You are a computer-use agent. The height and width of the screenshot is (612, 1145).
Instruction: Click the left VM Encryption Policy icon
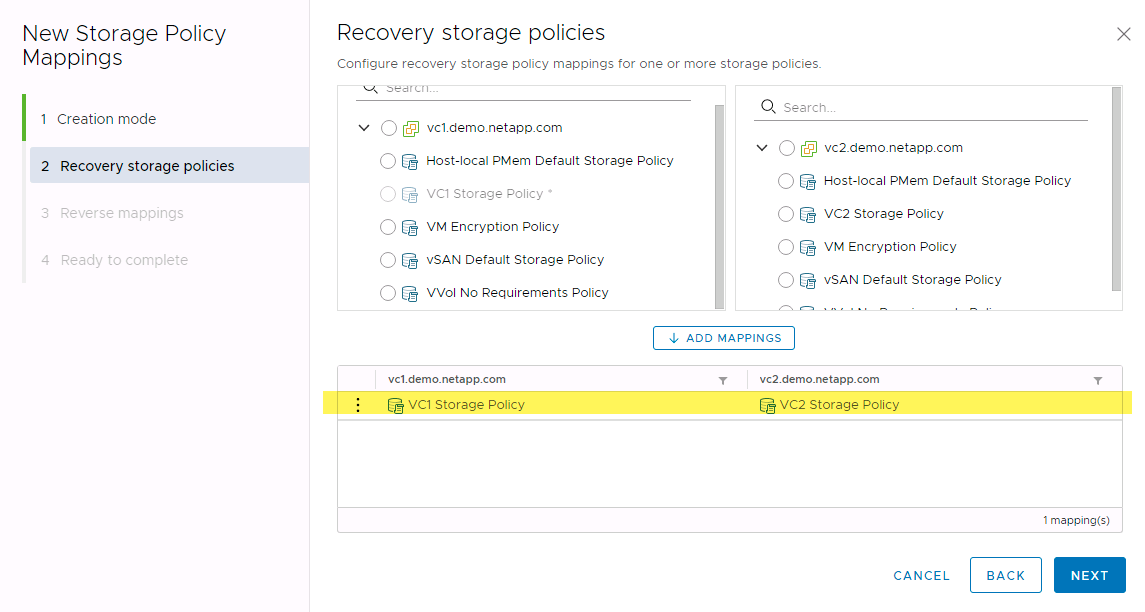click(410, 227)
